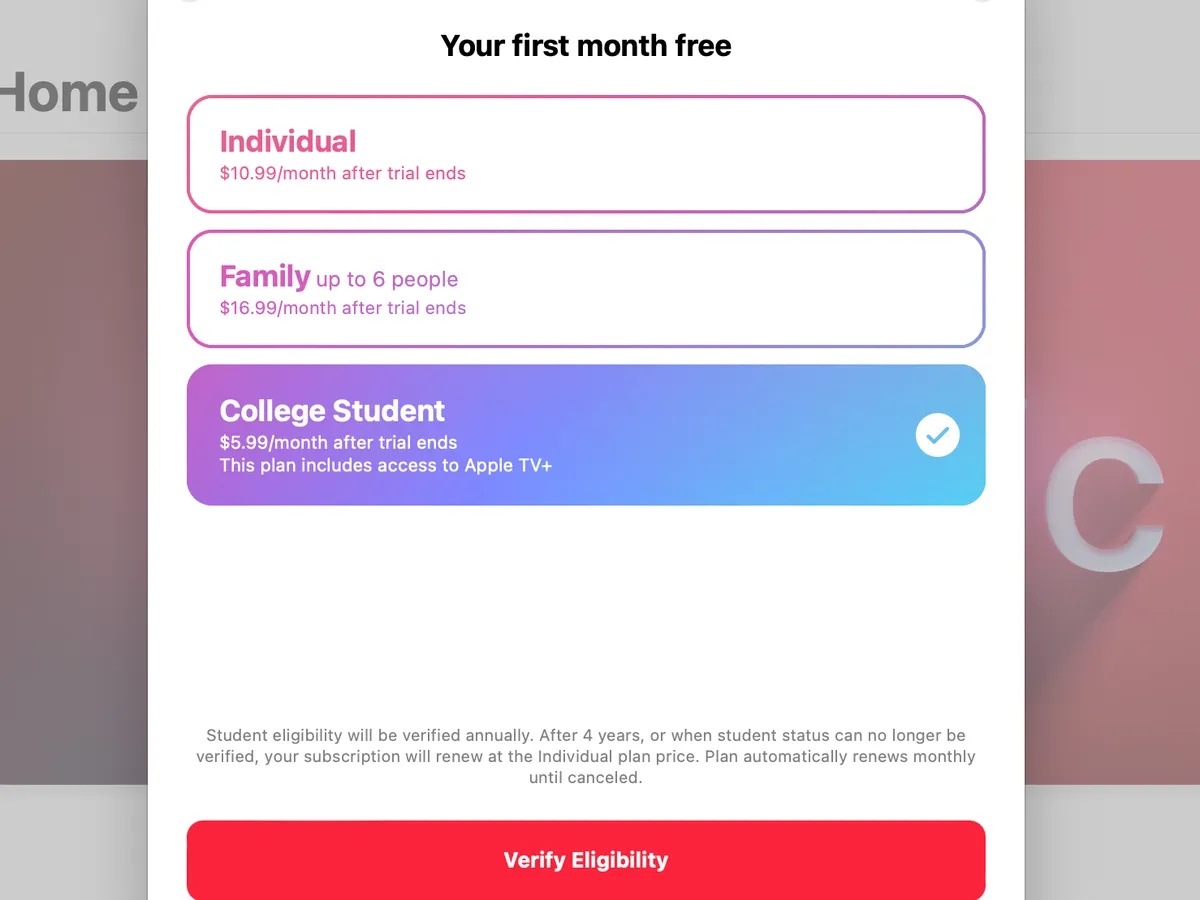Choose the Family plan option
The image size is (1200, 900).
click(x=586, y=289)
